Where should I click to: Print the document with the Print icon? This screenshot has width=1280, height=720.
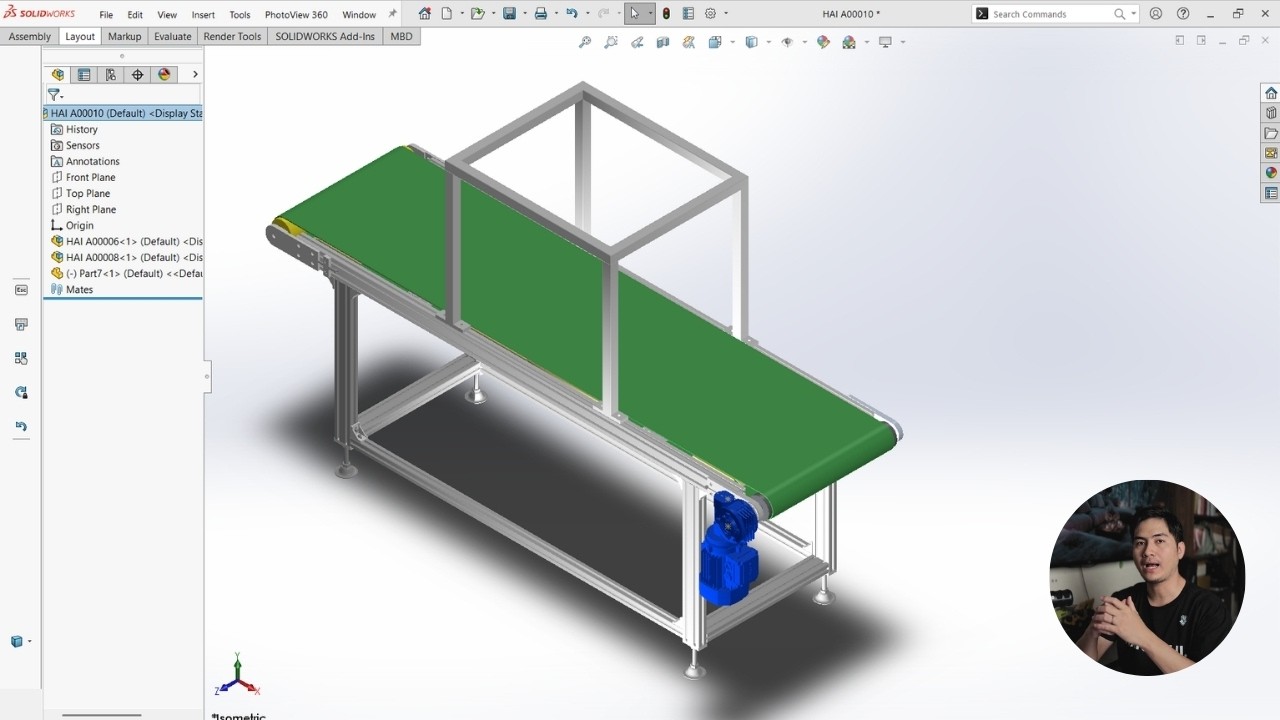coord(541,14)
